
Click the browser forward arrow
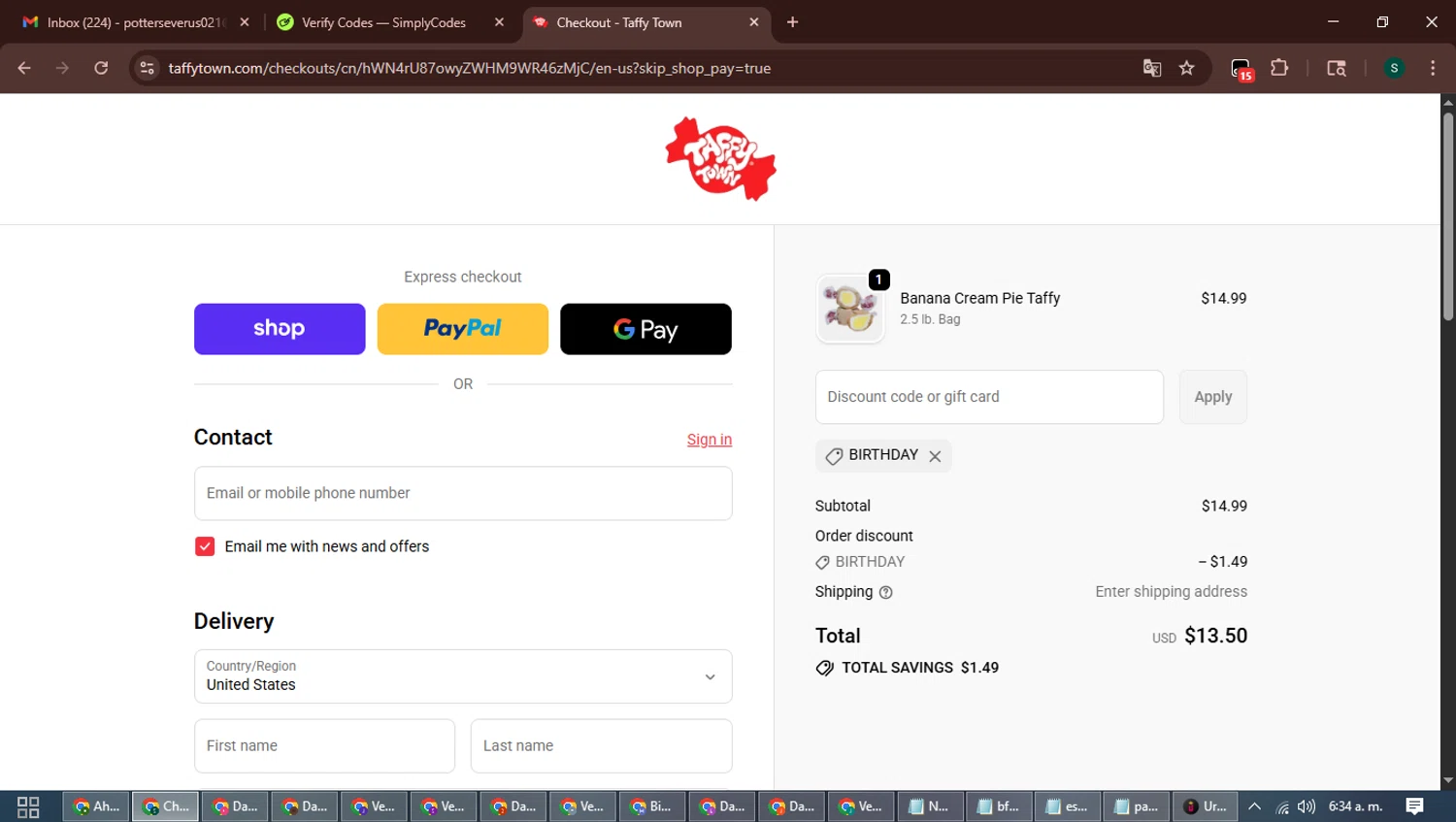(x=62, y=68)
